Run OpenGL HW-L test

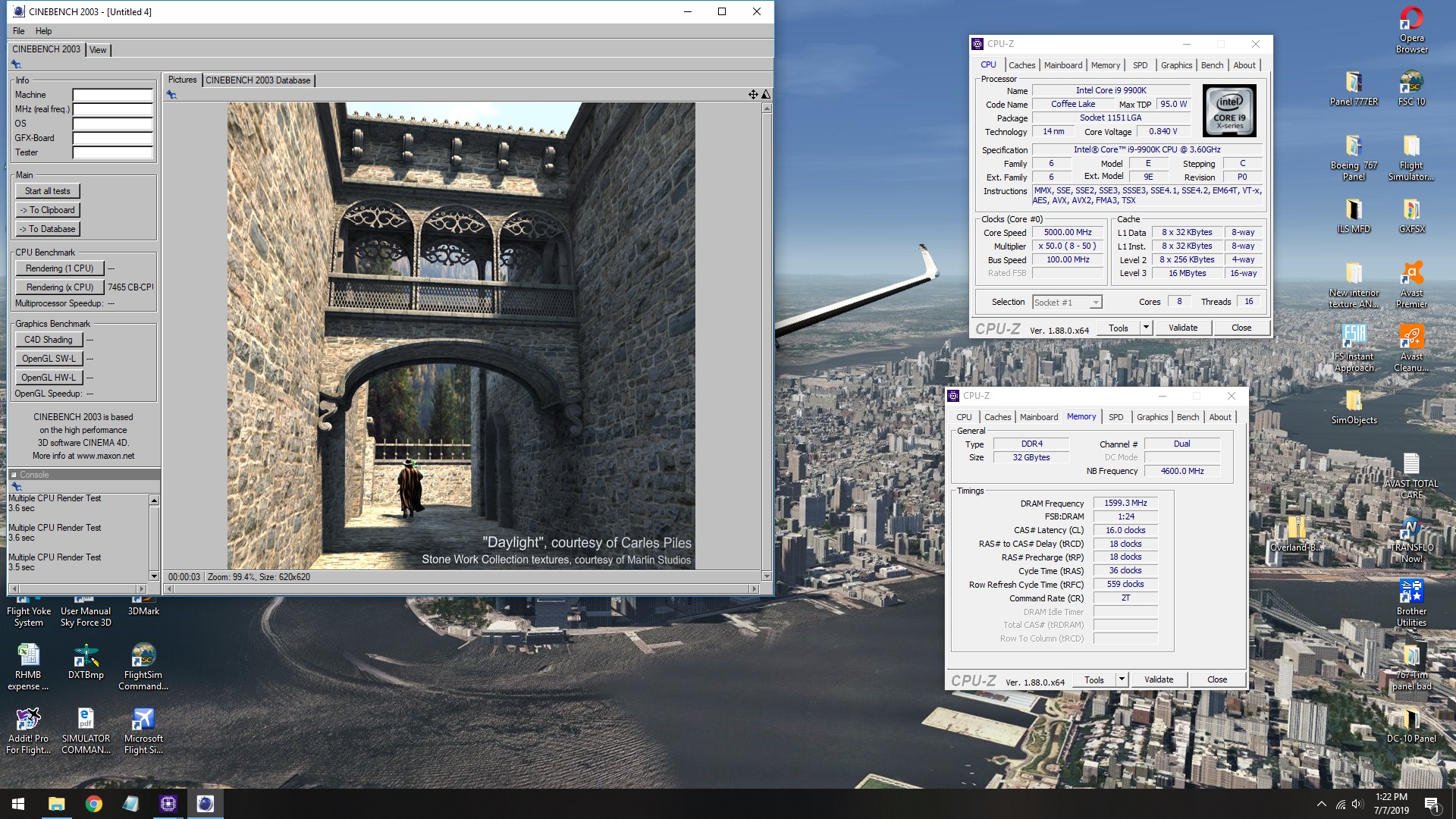pyautogui.click(x=49, y=378)
